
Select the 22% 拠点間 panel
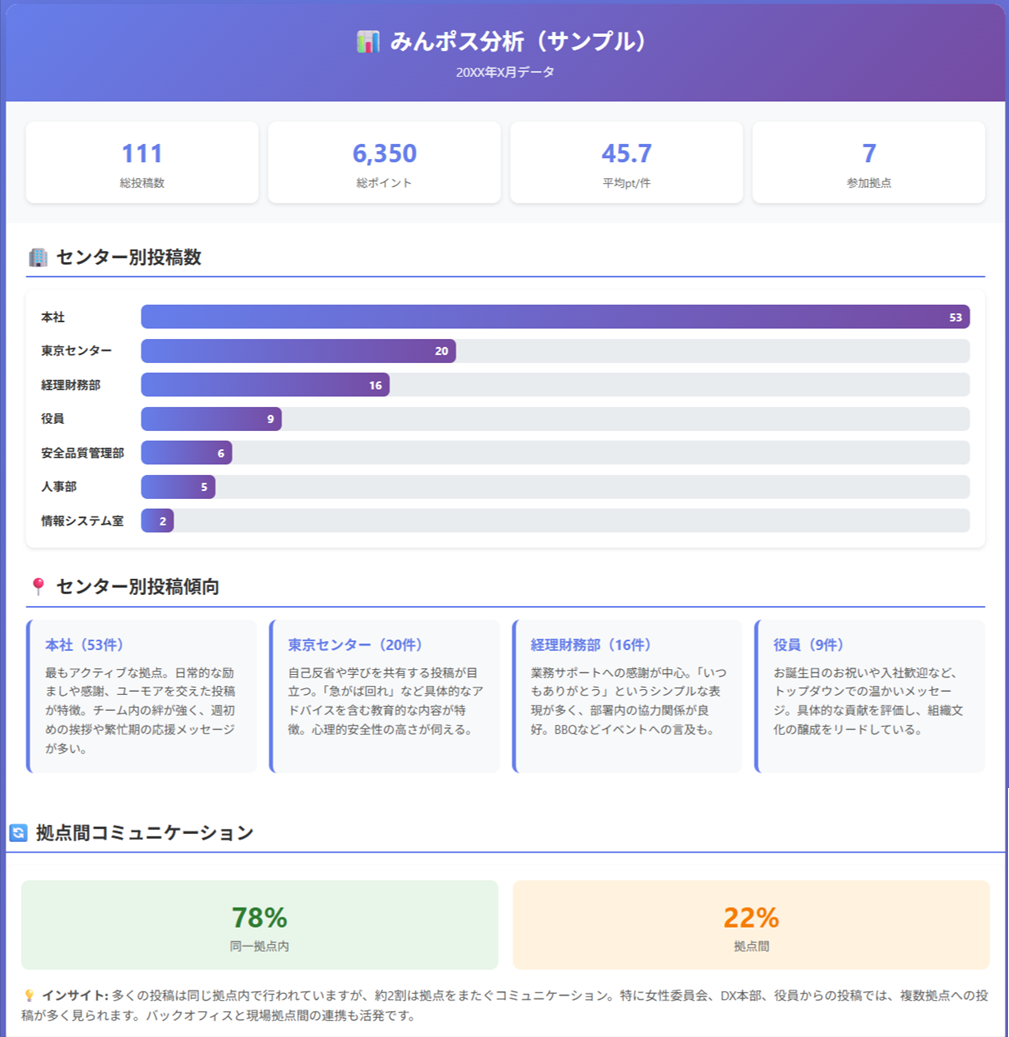[751, 922]
